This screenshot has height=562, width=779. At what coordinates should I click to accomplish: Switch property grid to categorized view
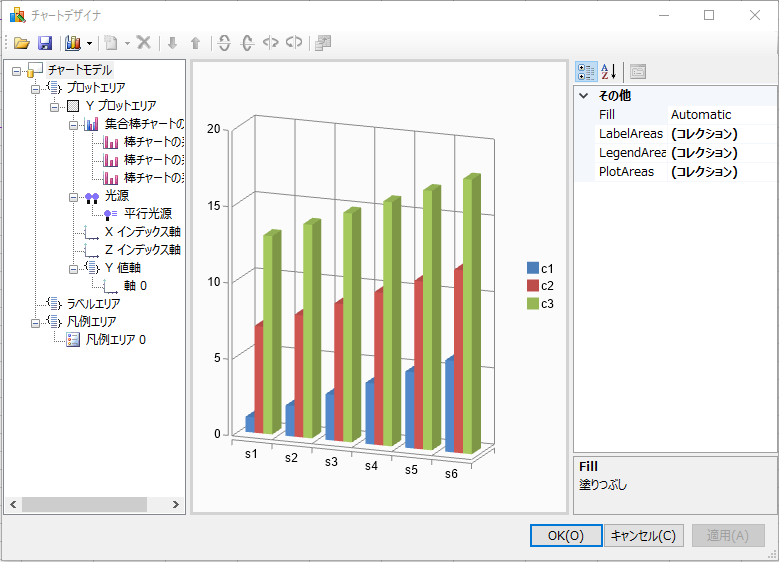[x=586, y=72]
